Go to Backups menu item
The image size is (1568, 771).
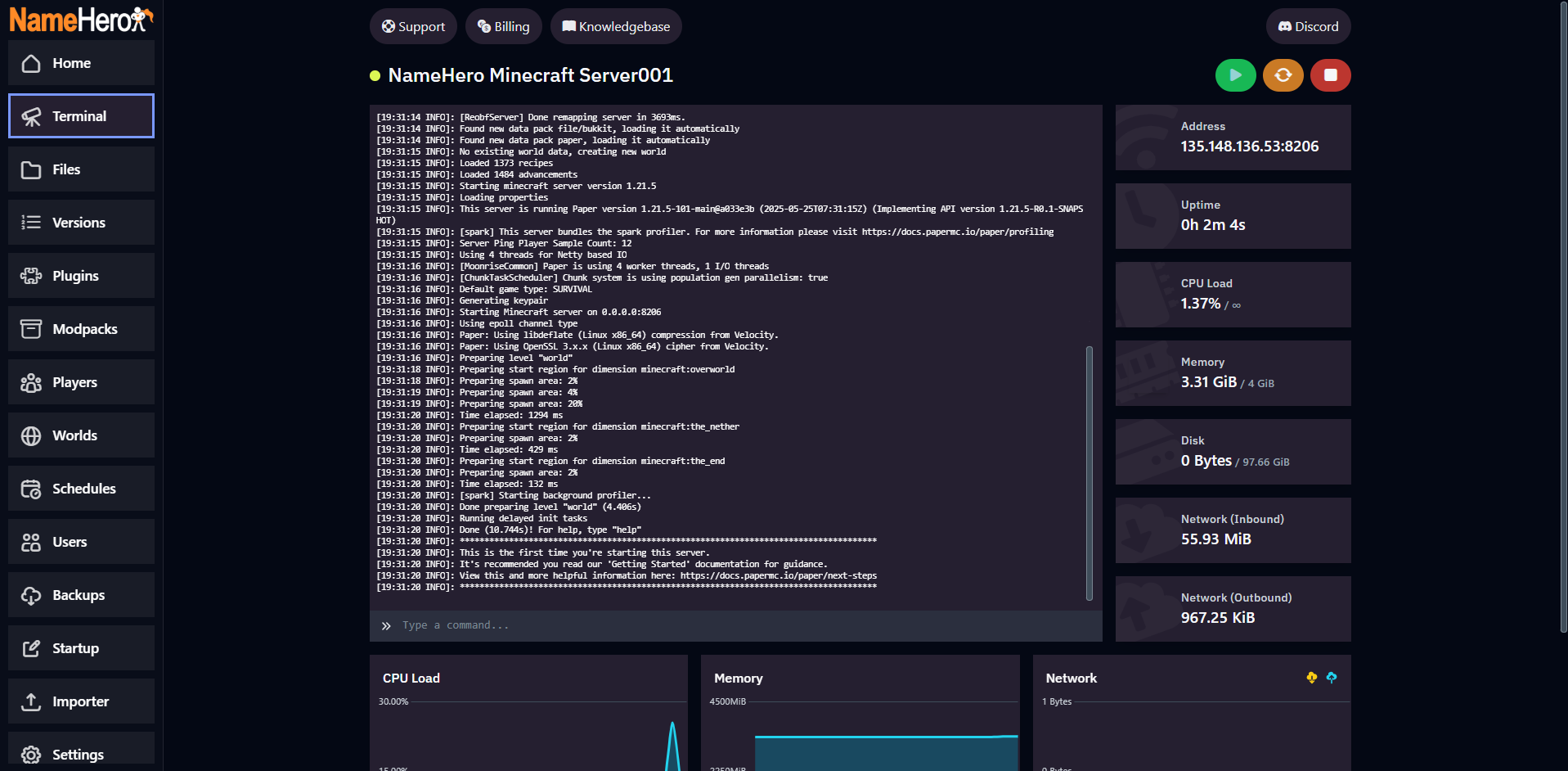[x=81, y=595]
